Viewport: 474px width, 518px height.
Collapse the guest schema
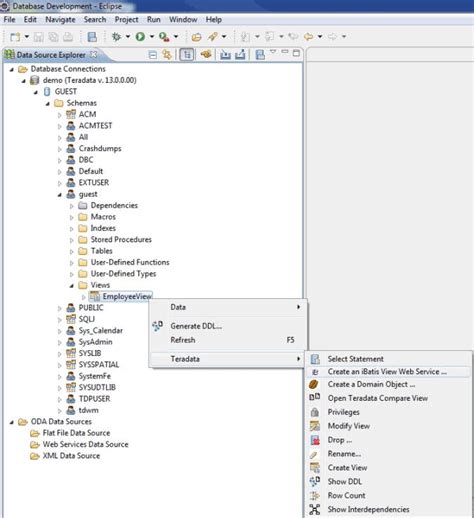click(x=60, y=195)
